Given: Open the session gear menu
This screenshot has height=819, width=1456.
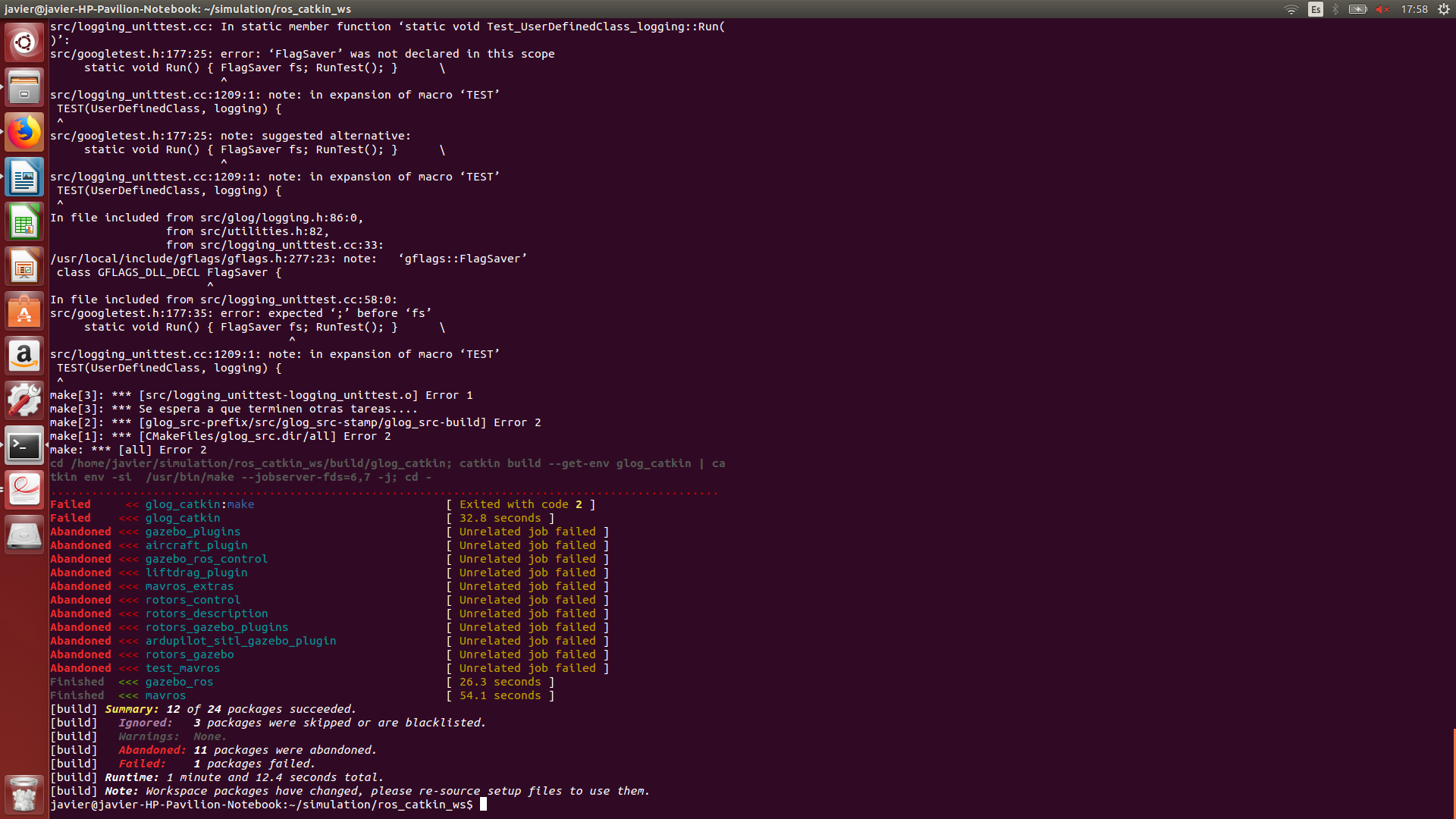Looking at the screenshot, I should pyautogui.click(x=1443, y=10).
